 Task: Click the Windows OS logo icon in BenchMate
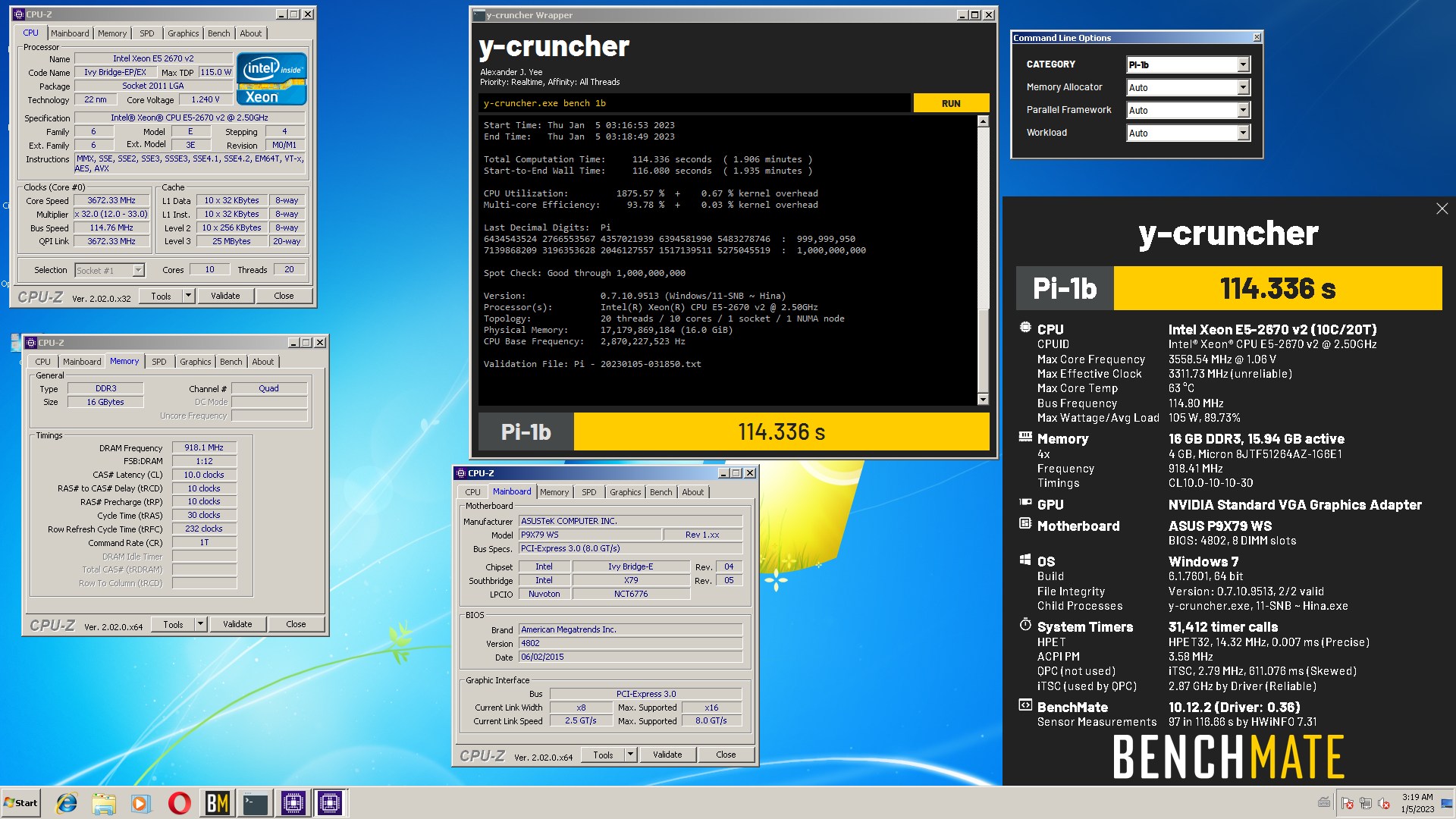(1025, 560)
